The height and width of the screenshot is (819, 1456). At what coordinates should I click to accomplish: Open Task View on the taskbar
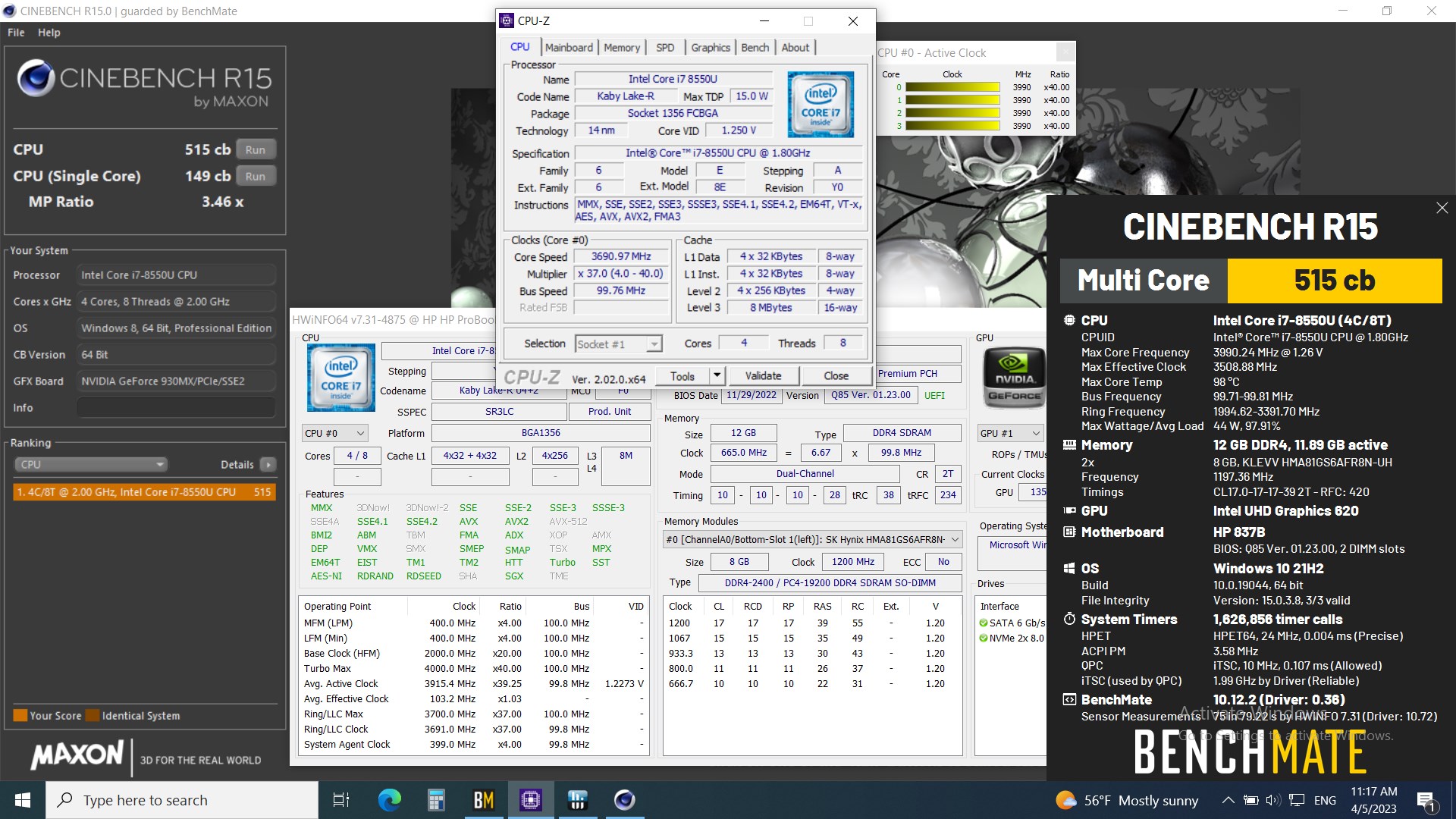click(341, 800)
